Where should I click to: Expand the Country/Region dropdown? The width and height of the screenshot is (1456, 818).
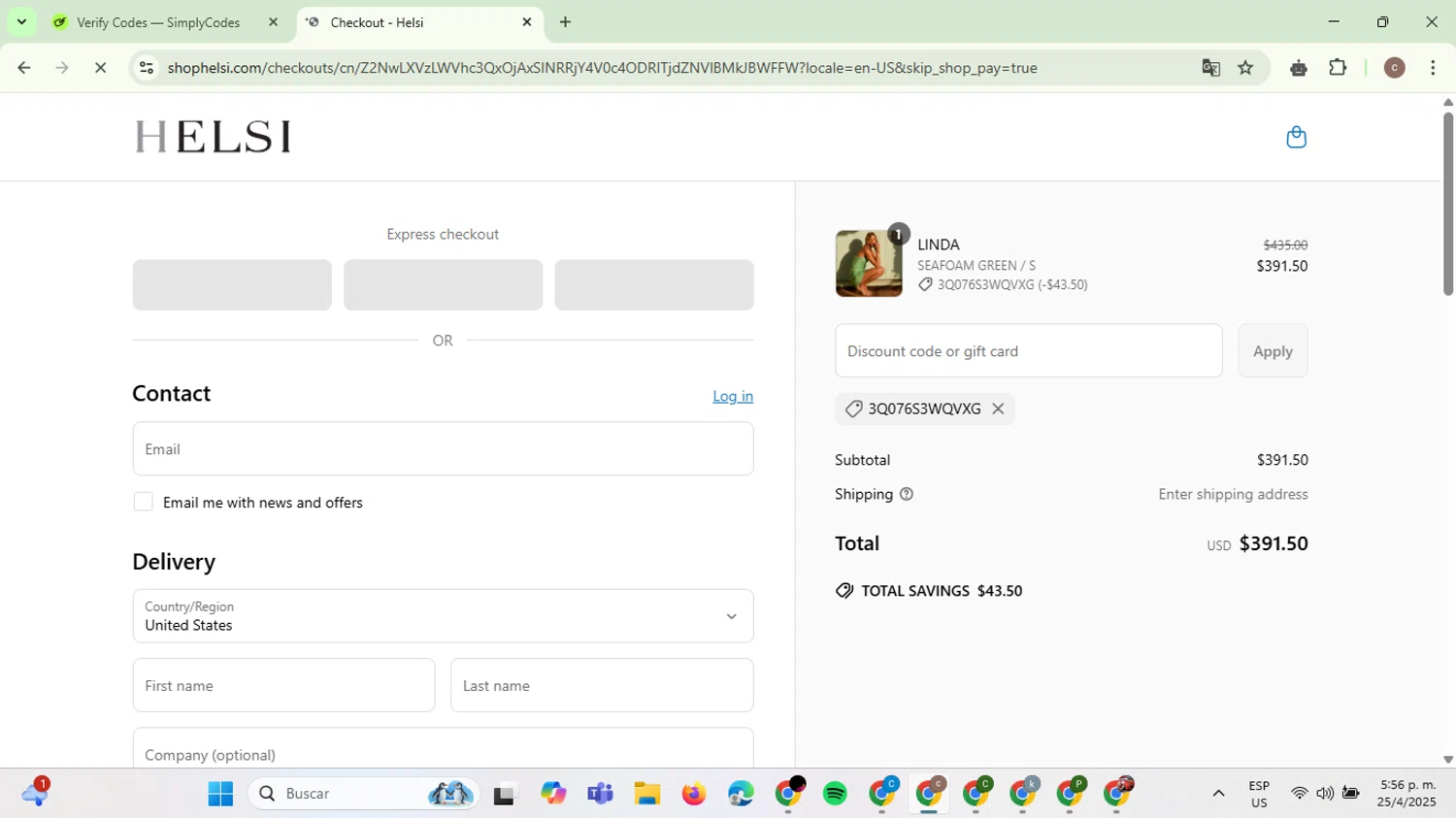443,616
